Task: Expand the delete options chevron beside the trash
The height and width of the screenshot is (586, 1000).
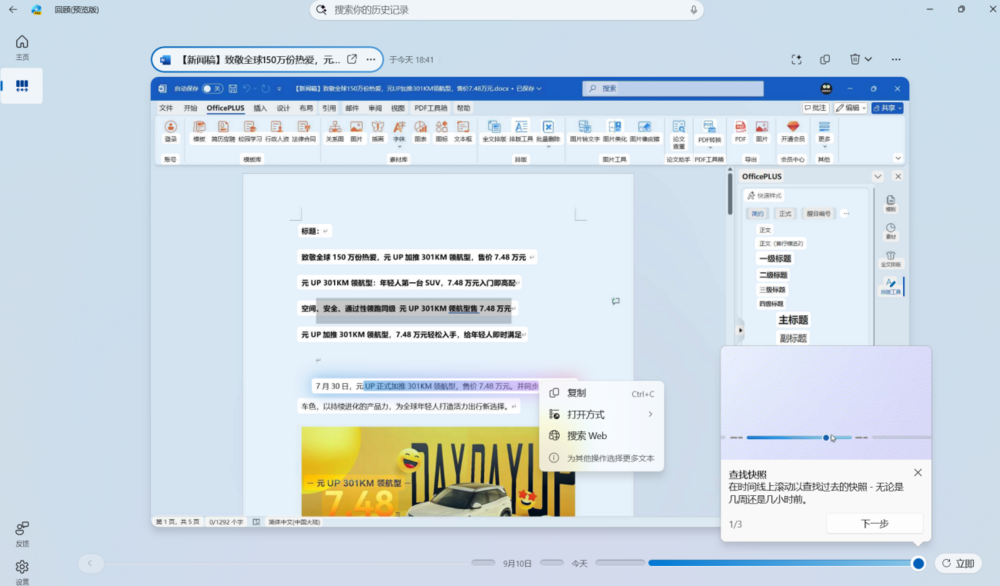Action: point(868,59)
